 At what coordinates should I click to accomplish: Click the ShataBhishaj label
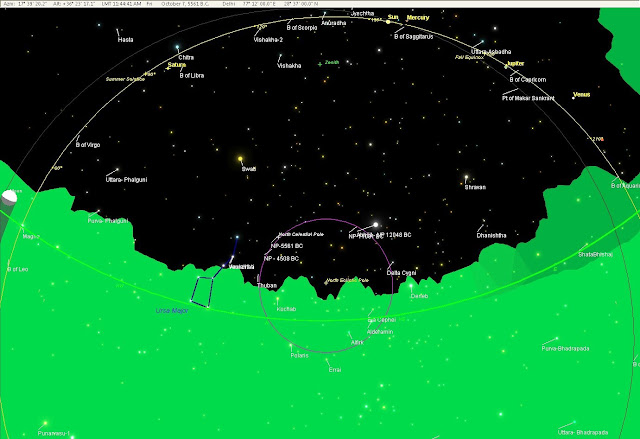coord(596,255)
